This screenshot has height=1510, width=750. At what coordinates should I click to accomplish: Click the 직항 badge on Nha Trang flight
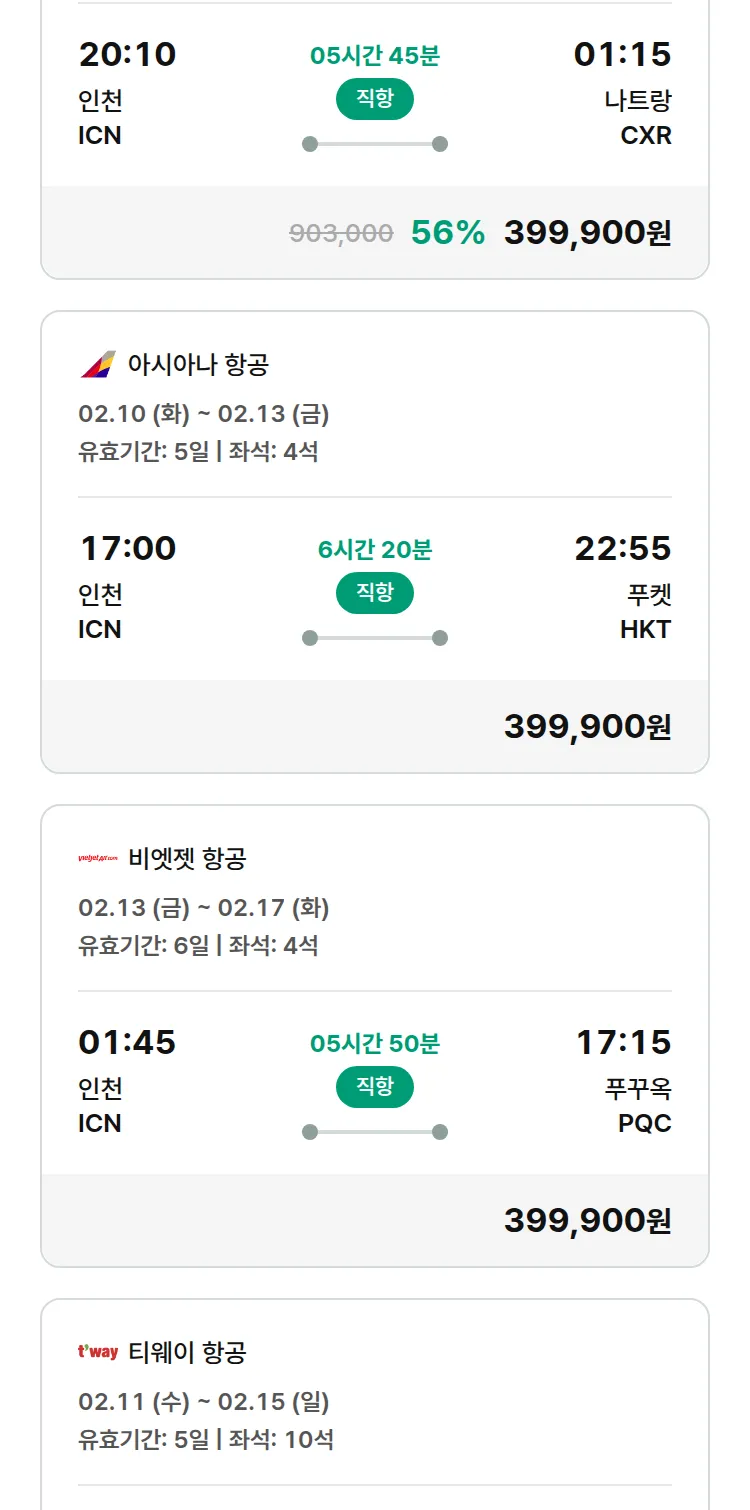coord(375,98)
